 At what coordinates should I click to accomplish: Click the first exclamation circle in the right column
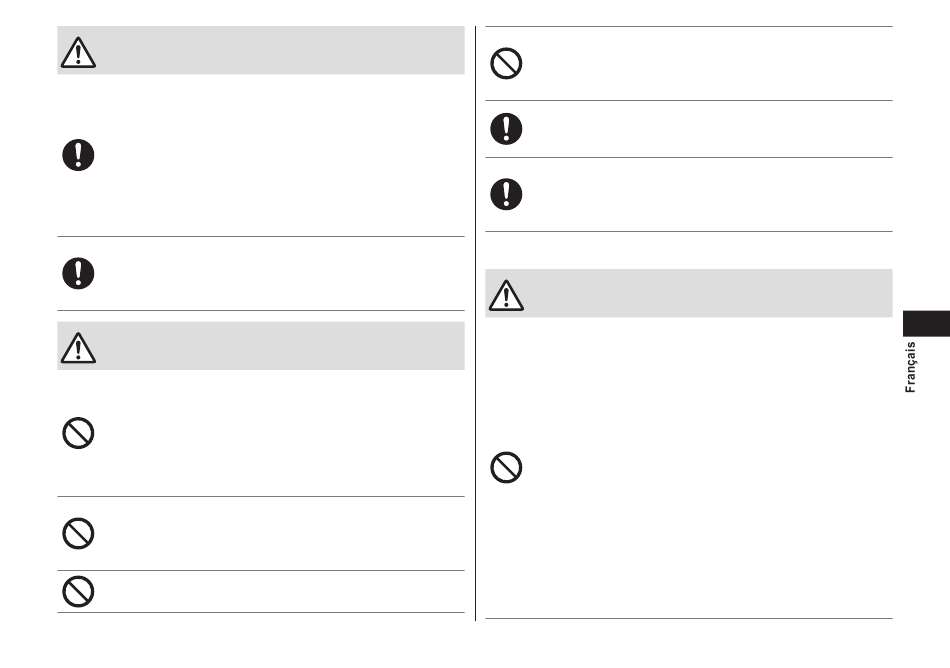click(506, 129)
